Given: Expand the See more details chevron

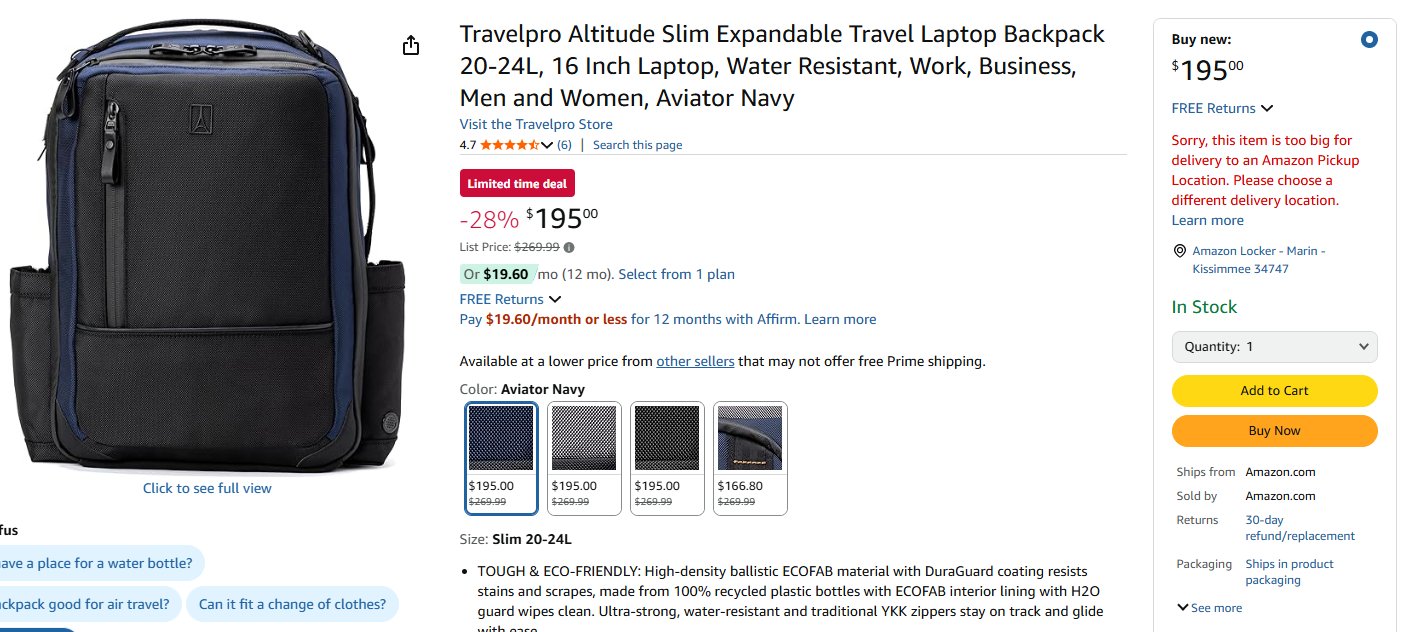Looking at the screenshot, I should pyautogui.click(x=1183, y=607).
